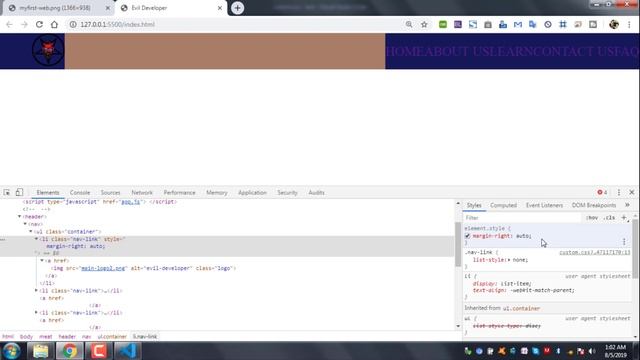Click the red Camtasia icon in taskbar
Image resolution: width=640 pixels, height=360 pixels.
point(99,351)
